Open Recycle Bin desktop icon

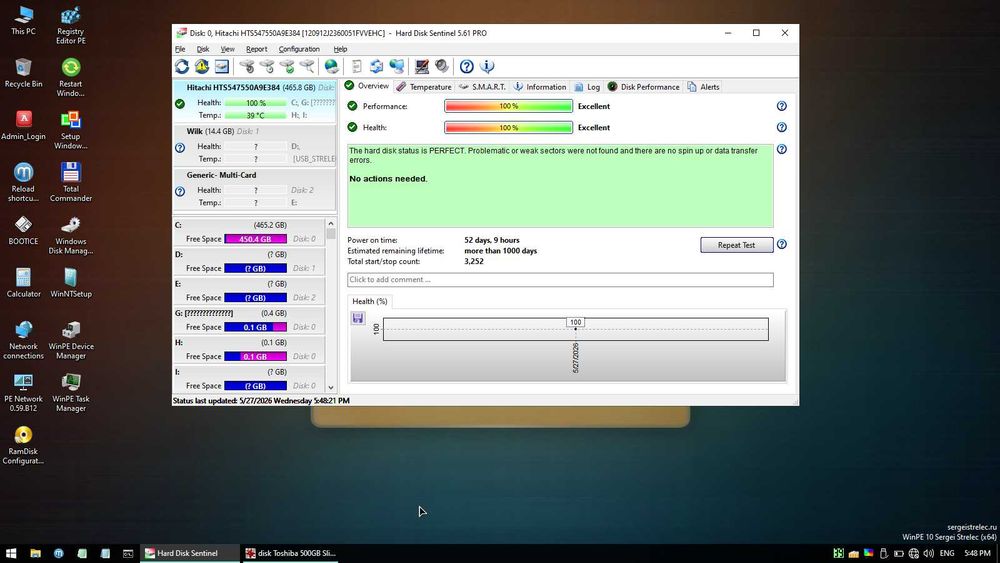[24, 73]
